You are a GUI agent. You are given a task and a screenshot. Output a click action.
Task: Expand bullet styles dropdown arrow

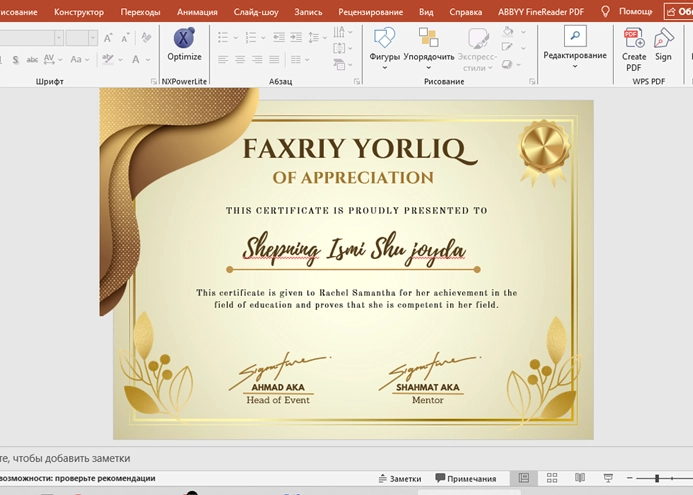tap(235, 38)
